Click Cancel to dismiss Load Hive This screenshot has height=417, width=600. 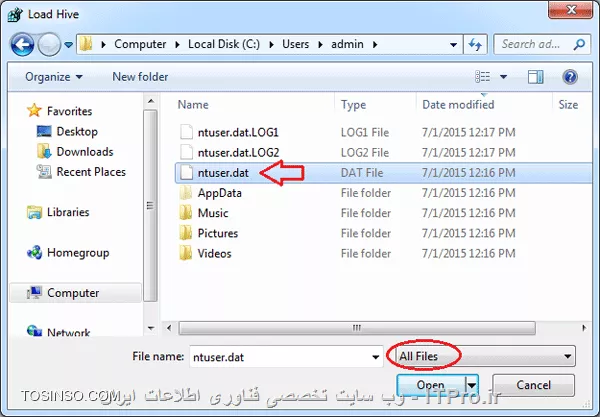(x=533, y=385)
